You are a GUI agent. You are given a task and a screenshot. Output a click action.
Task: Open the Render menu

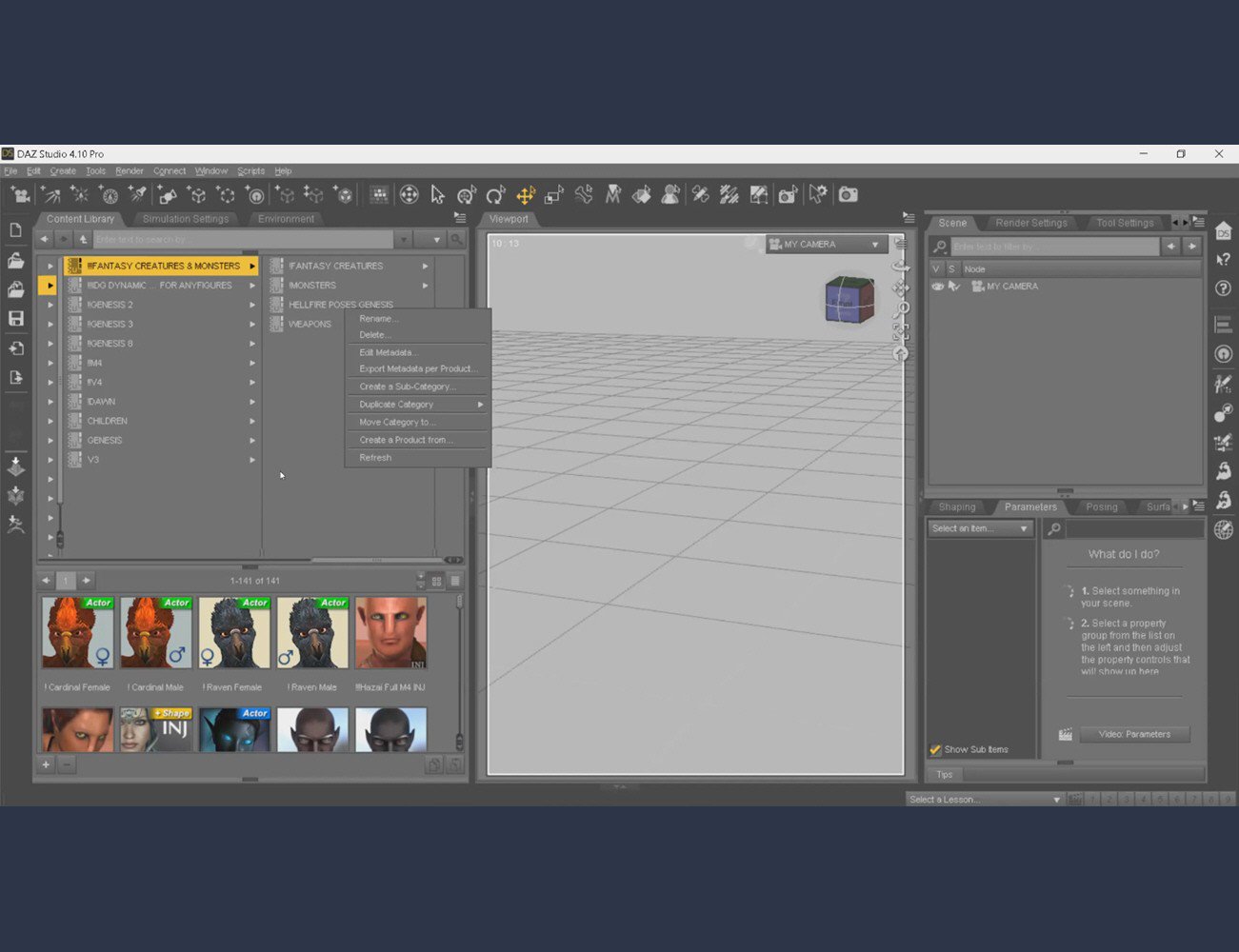click(130, 171)
